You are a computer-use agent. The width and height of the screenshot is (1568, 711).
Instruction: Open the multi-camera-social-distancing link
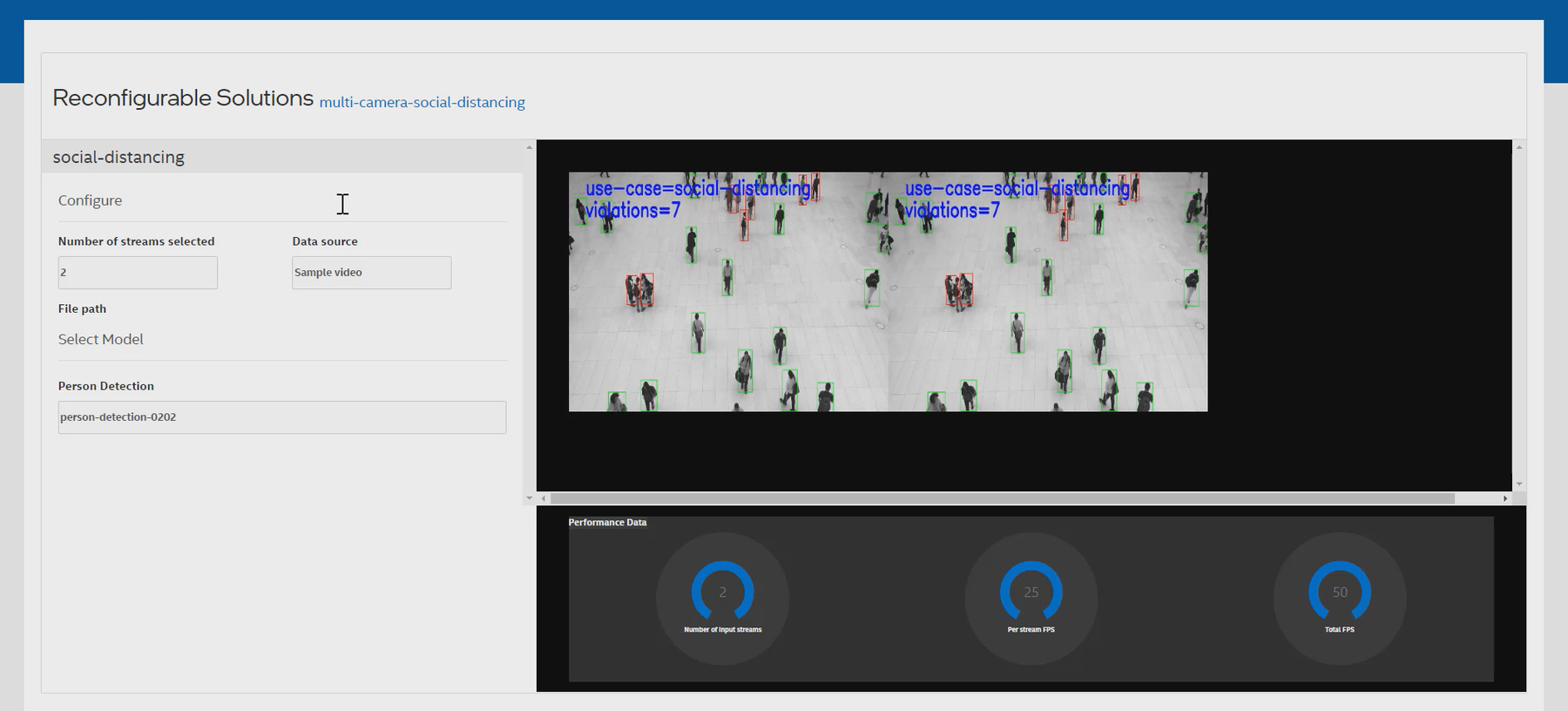(x=422, y=103)
